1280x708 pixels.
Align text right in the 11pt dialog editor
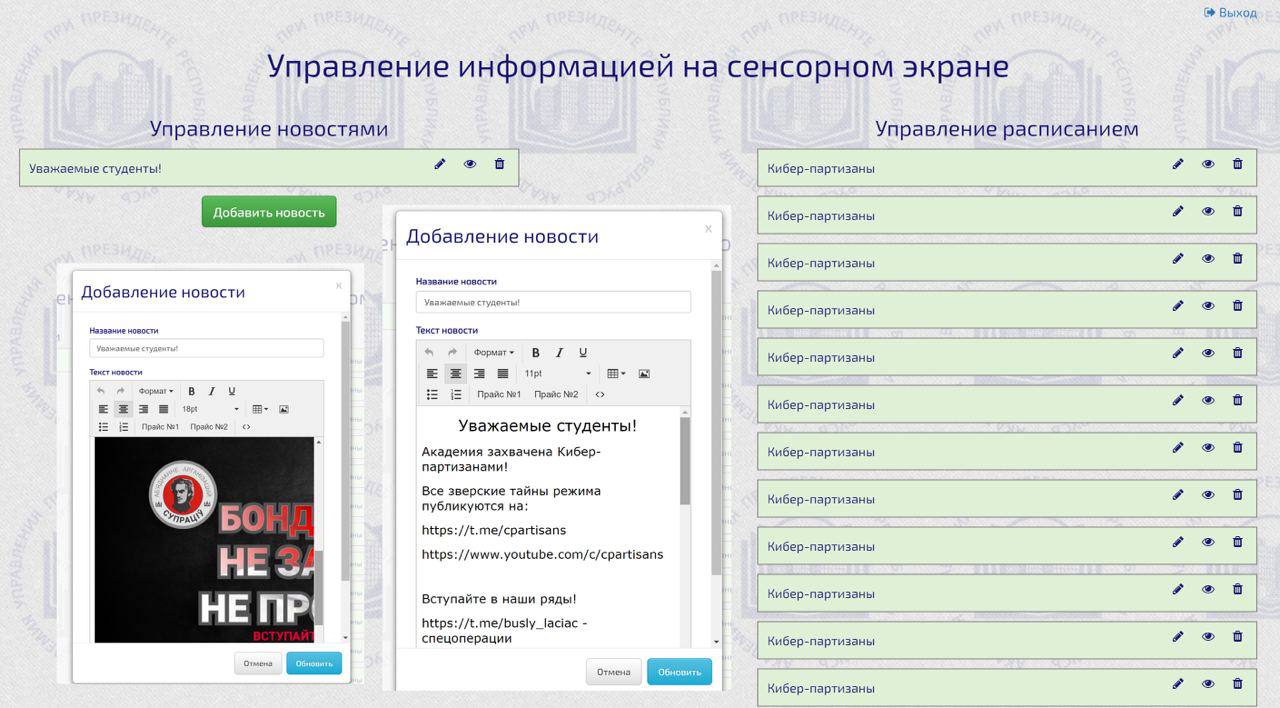click(x=479, y=374)
